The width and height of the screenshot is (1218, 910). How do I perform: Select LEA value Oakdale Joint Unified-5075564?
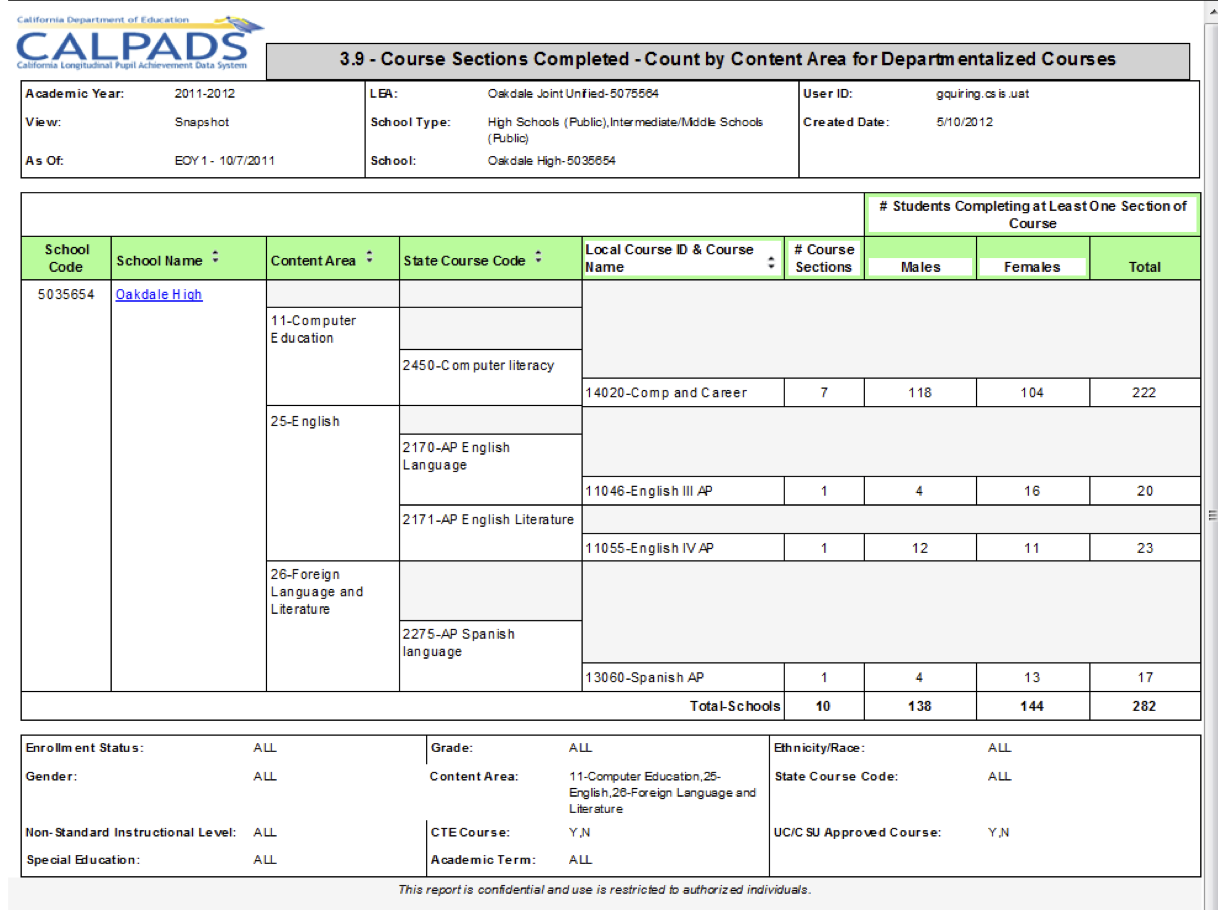pos(574,94)
